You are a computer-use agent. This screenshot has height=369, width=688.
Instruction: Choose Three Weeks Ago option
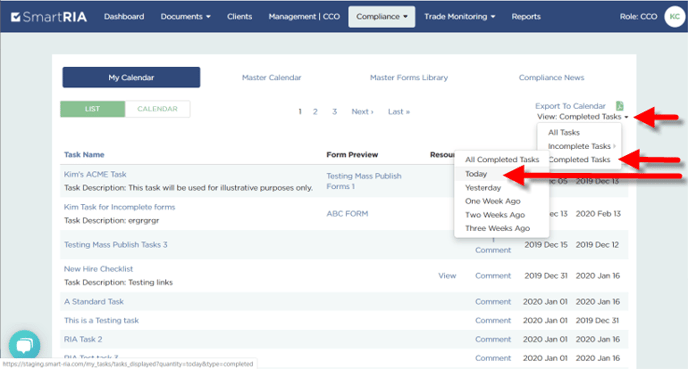[x=498, y=229]
